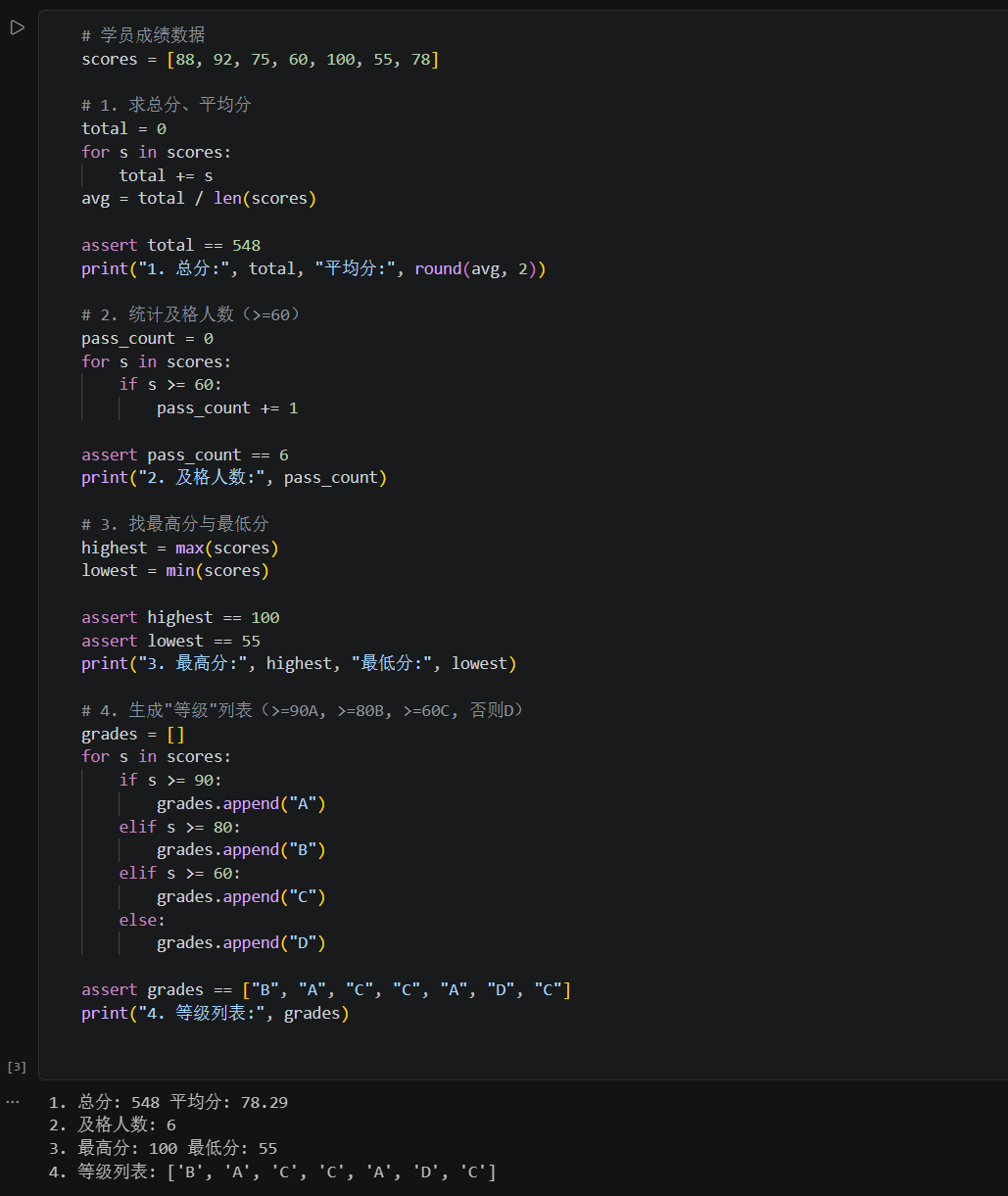1008x1196 pixels.
Task: Click the 'lowest = min(scores)' line
Action: pyautogui.click(x=175, y=570)
